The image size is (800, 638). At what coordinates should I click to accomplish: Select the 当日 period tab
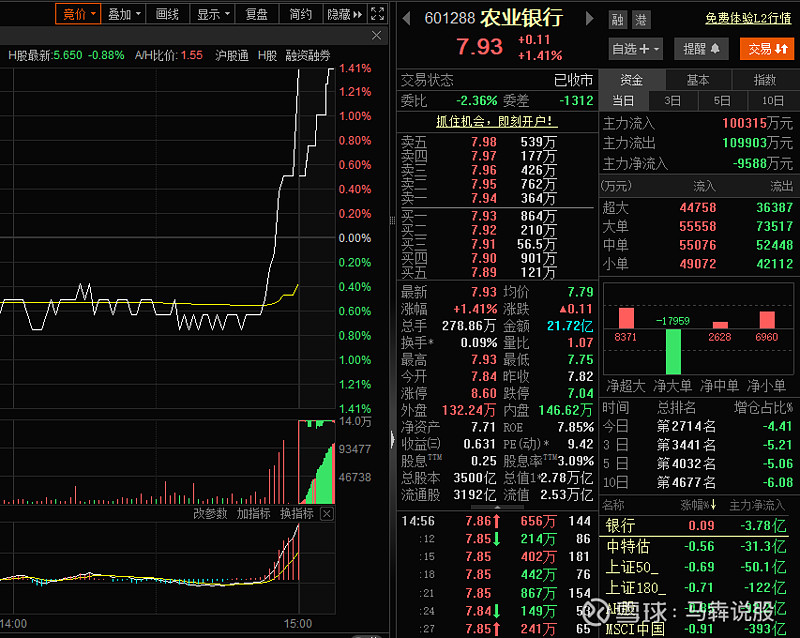pos(623,101)
